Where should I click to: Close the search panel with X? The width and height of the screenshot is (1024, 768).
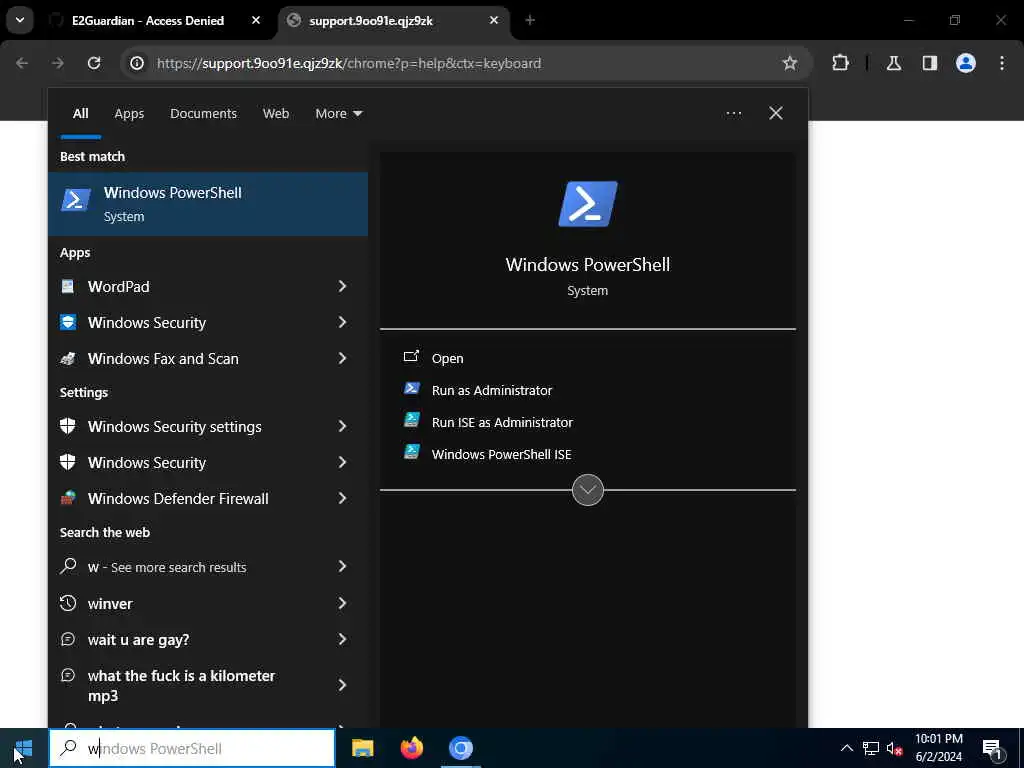776,114
